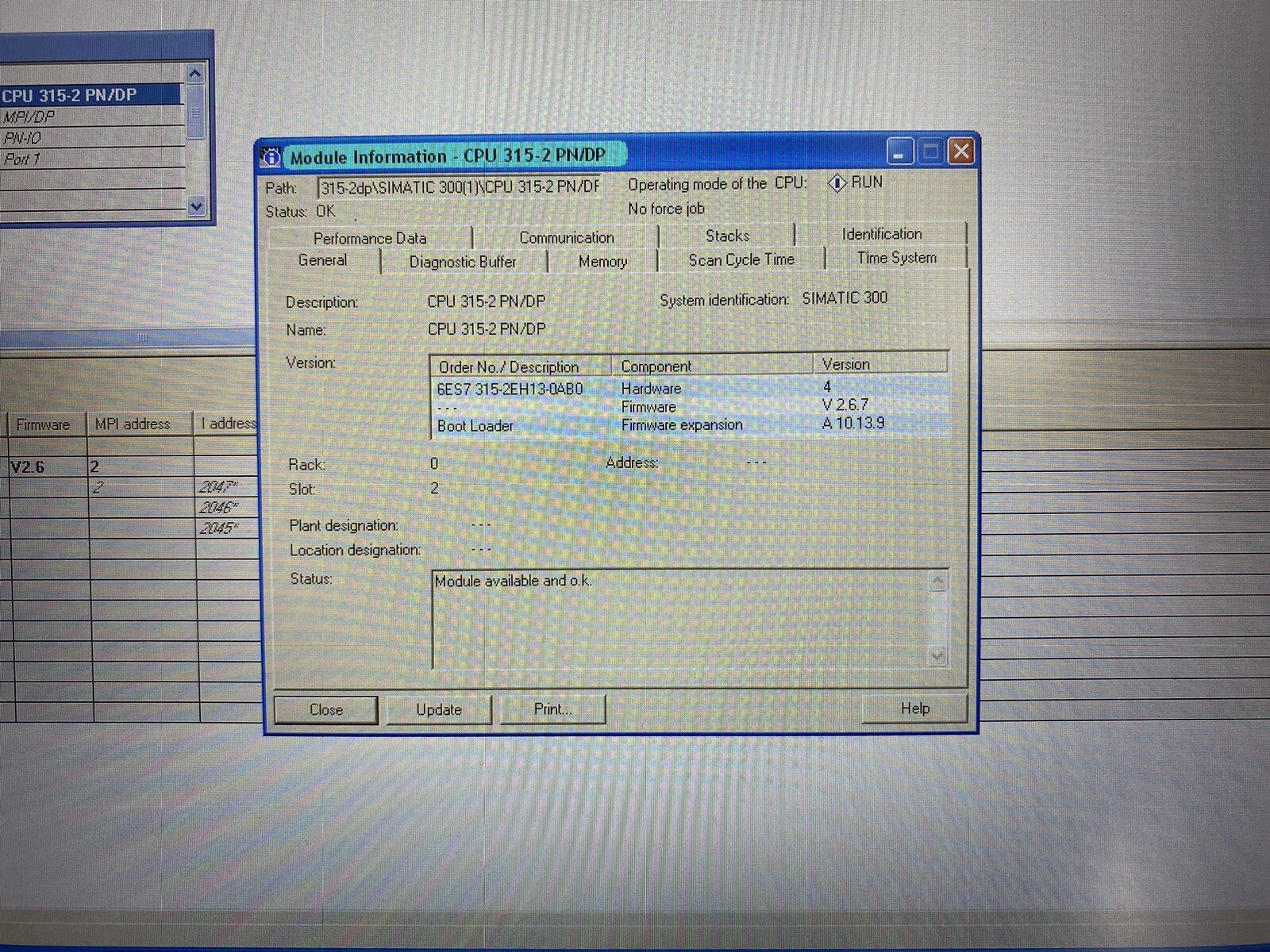Select the Time System tab
The height and width of the screenshot is (952, 1270).
[x=896, y=258]
